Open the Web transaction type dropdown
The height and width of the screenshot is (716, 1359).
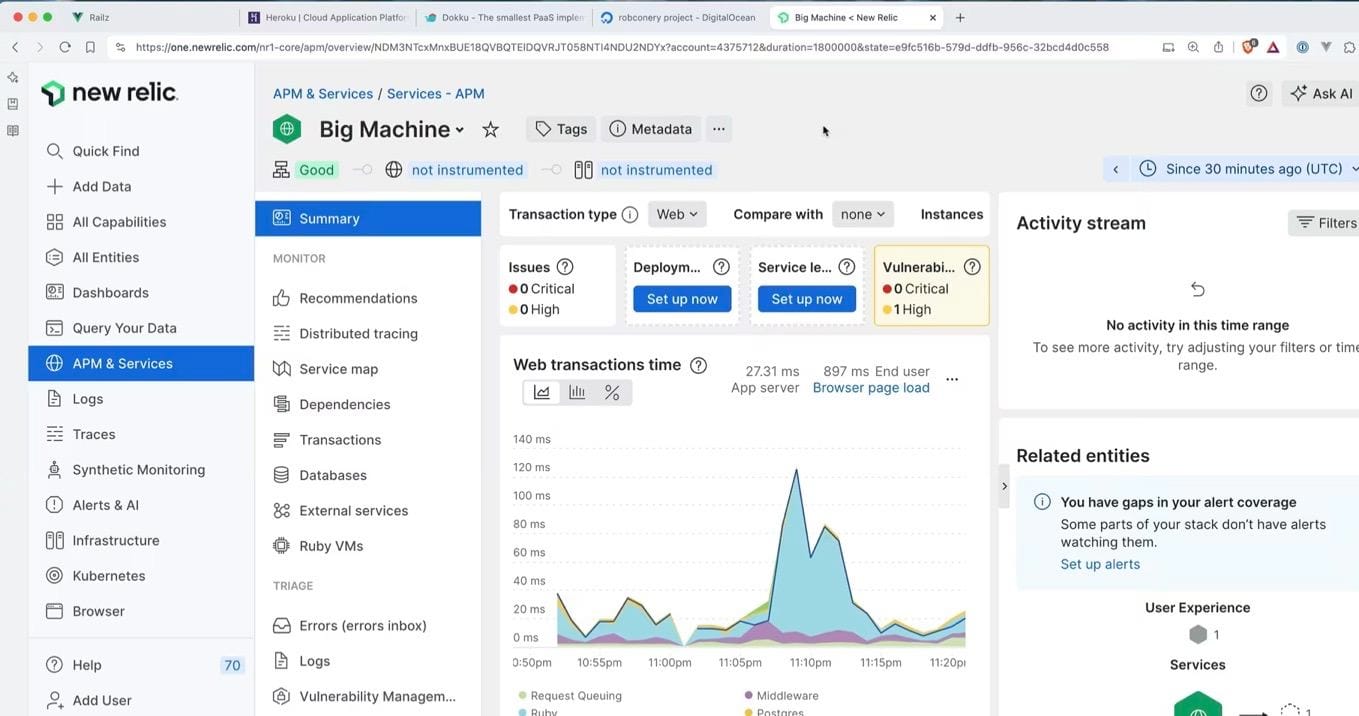(677, 214)
